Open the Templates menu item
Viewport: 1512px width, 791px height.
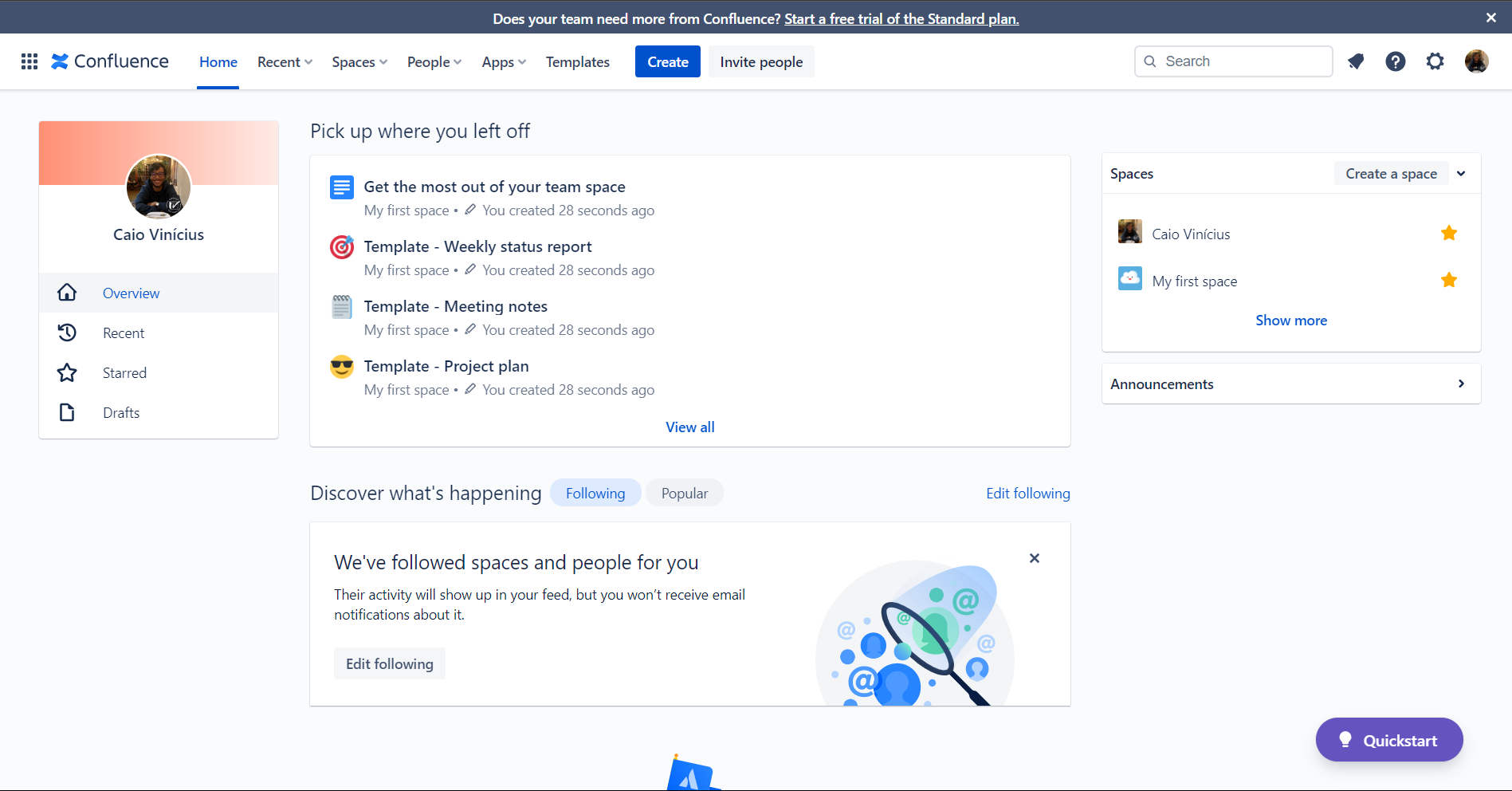click(578, 61)
